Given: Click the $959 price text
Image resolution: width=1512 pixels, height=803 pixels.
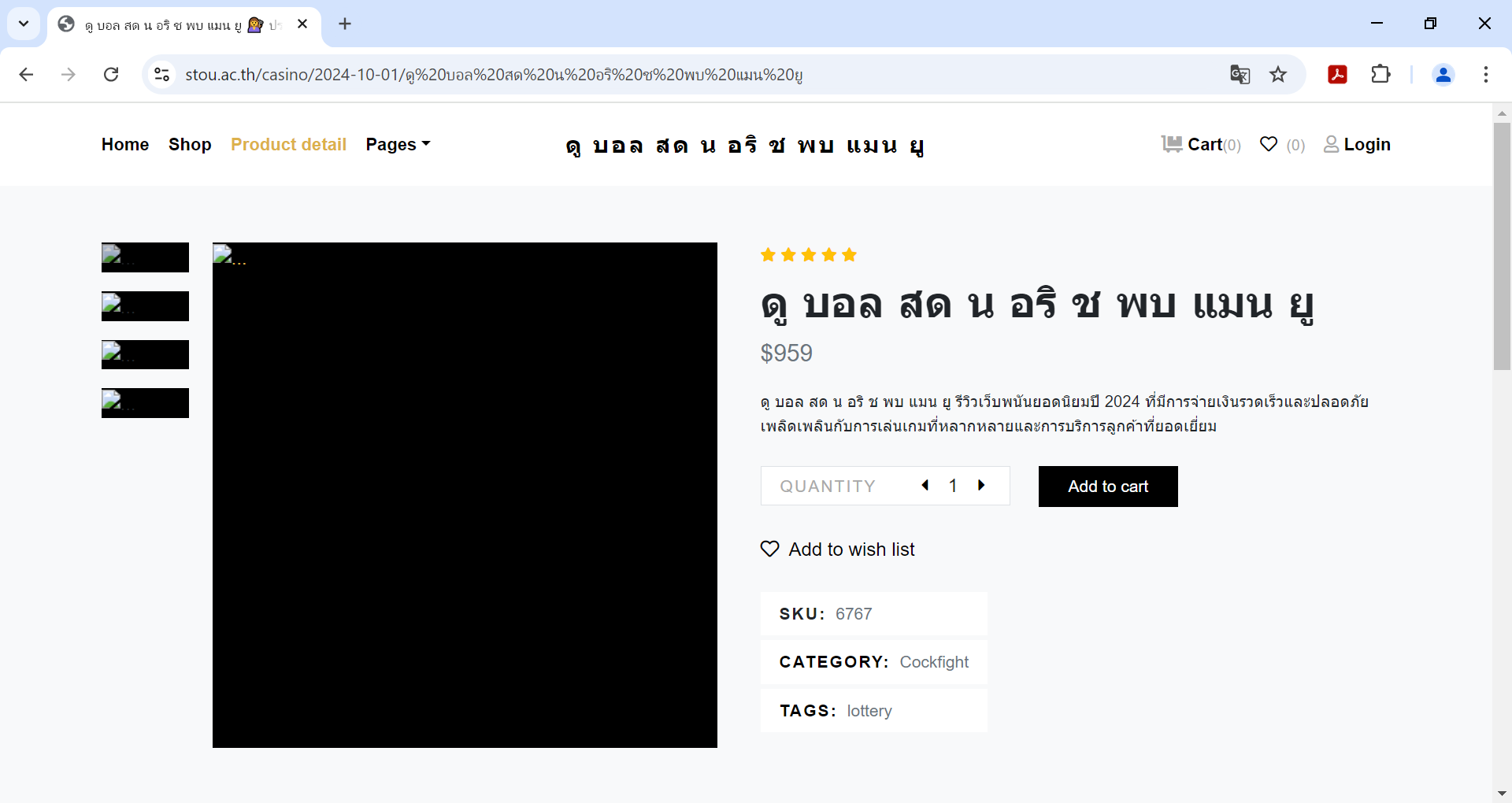Looking at the screenshot, I should [787, 353].
